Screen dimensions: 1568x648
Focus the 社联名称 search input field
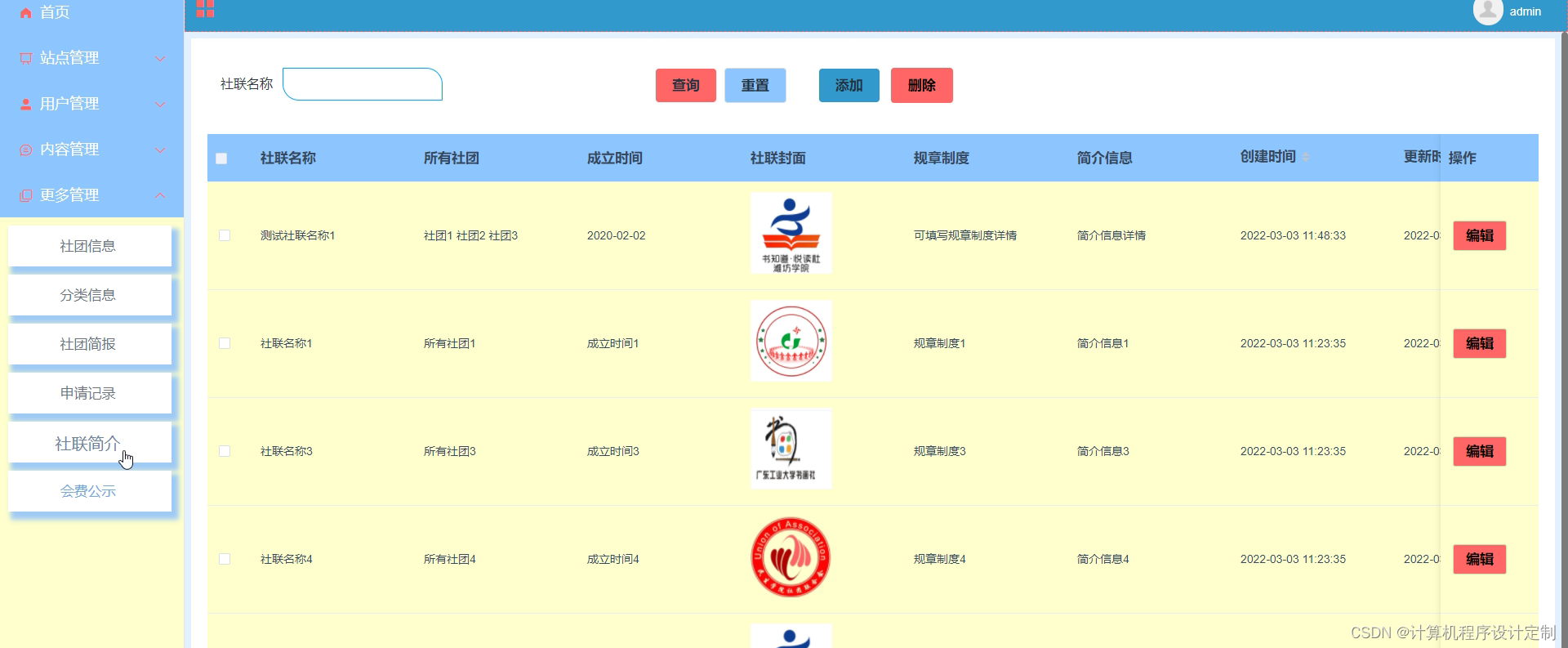pyautogui.click(x=363, y=84)
